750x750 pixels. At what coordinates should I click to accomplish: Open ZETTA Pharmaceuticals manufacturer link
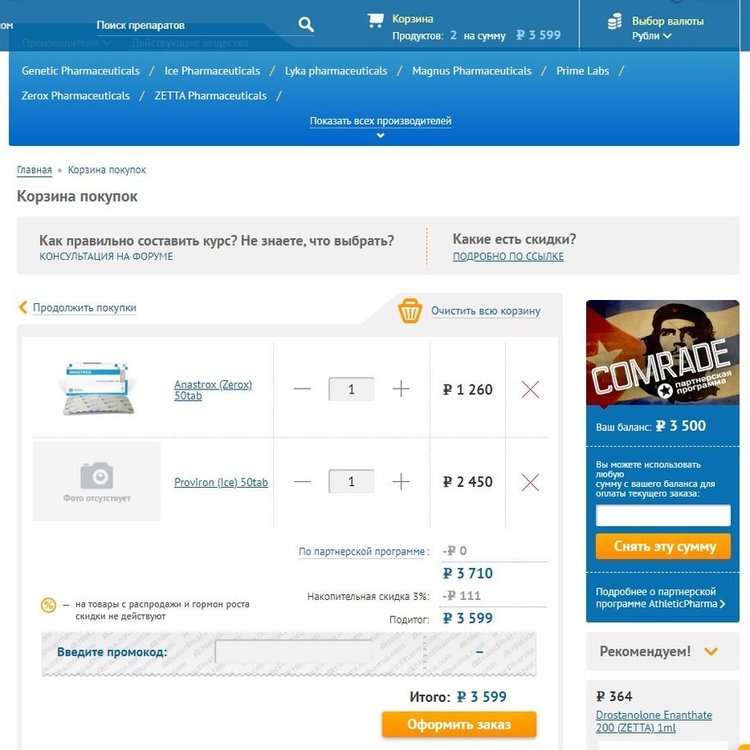tap(210, 96)
